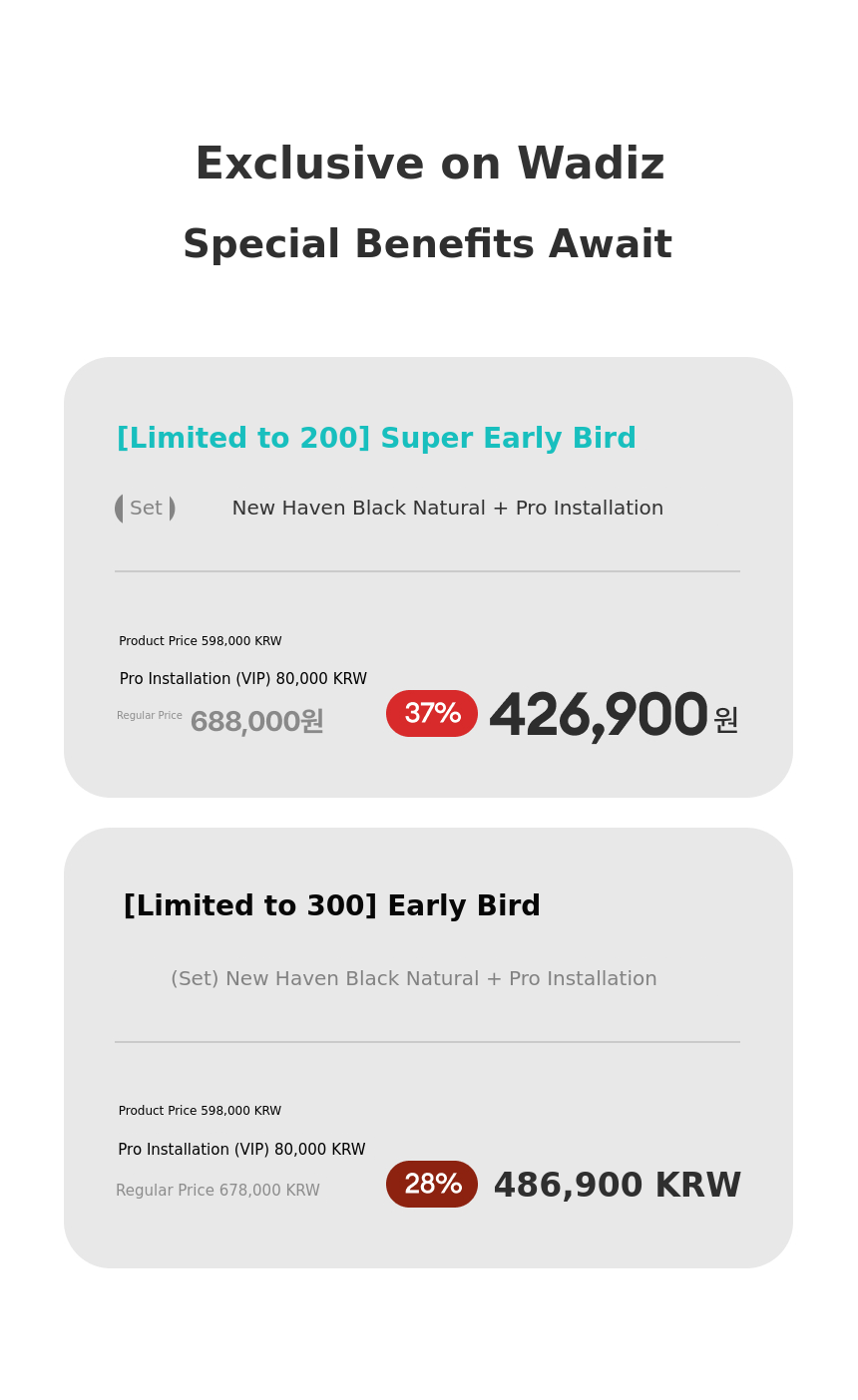Click the 486,900 KRW discounted price

click(617, 1186)
